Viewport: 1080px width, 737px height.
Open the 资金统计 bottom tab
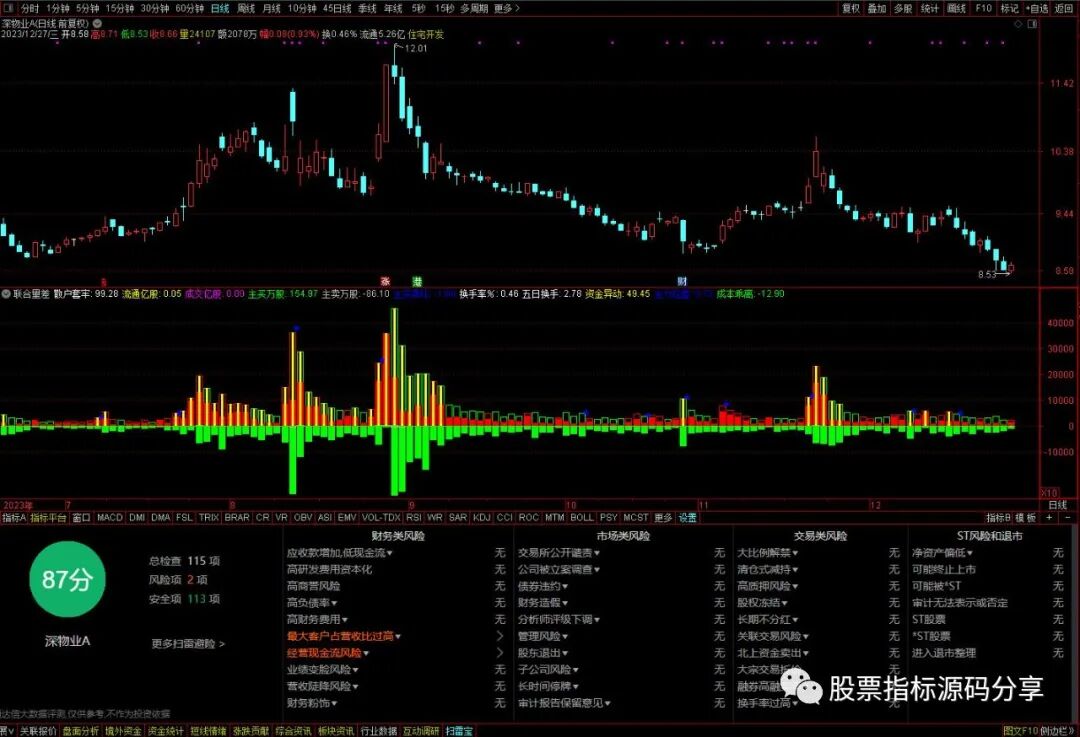pyautogui.click(x=165, y=731)
